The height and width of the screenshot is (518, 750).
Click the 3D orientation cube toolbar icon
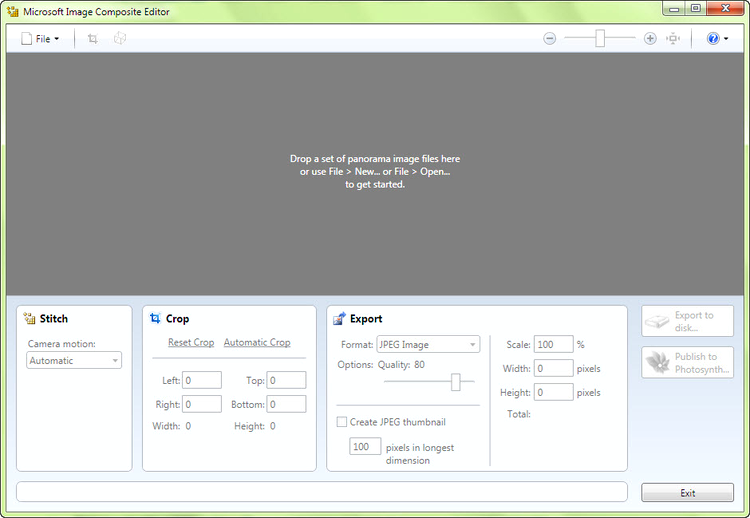pos(120,38)
